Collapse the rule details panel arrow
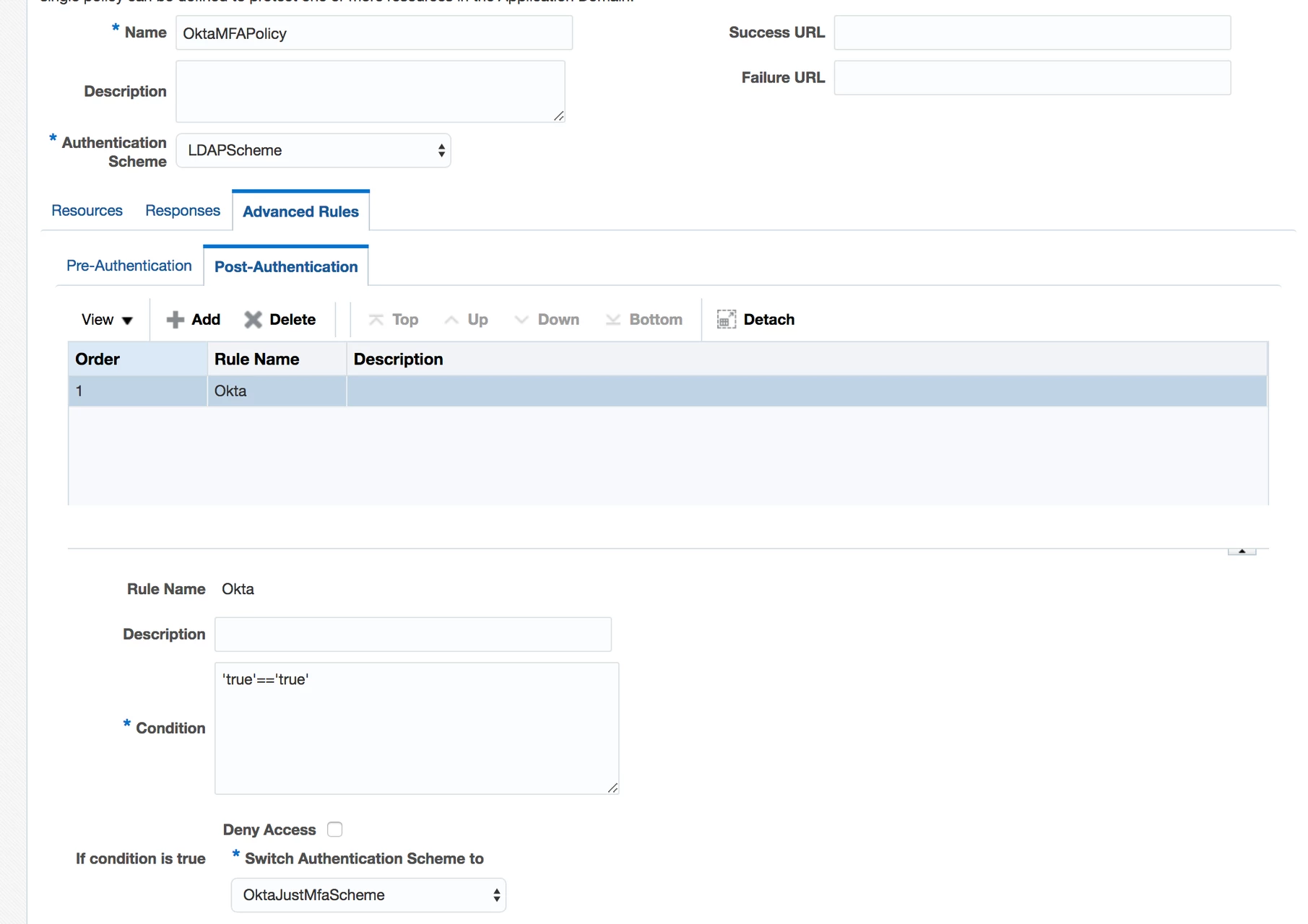The image size is (1308, 924). pyautogui.click(x=1242, y=551)
